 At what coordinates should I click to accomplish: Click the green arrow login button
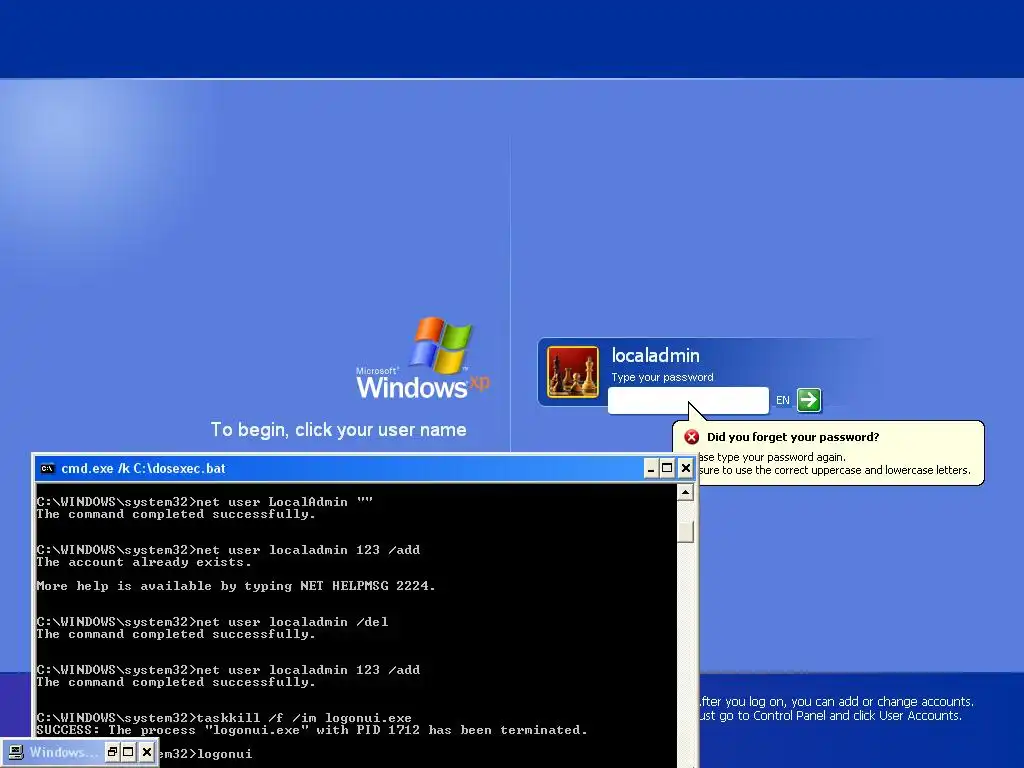(x=809, y=400)
